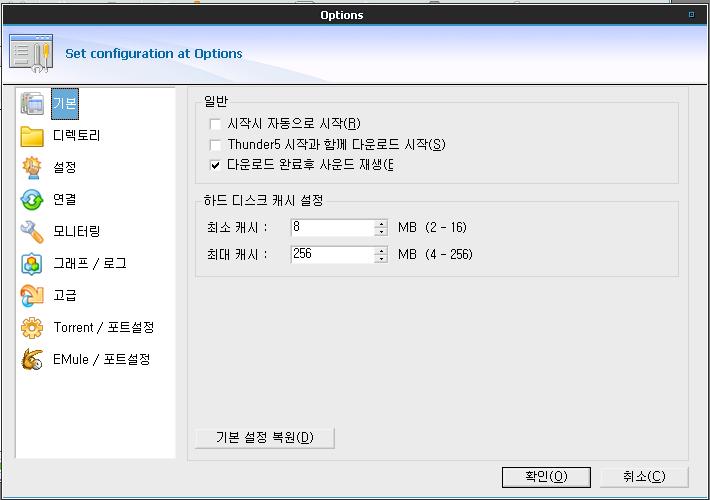Click the EMule / 포트설정 mule icon
This screenshot has width=710, height=500.
pyautogui.click(x=32, y=360)
